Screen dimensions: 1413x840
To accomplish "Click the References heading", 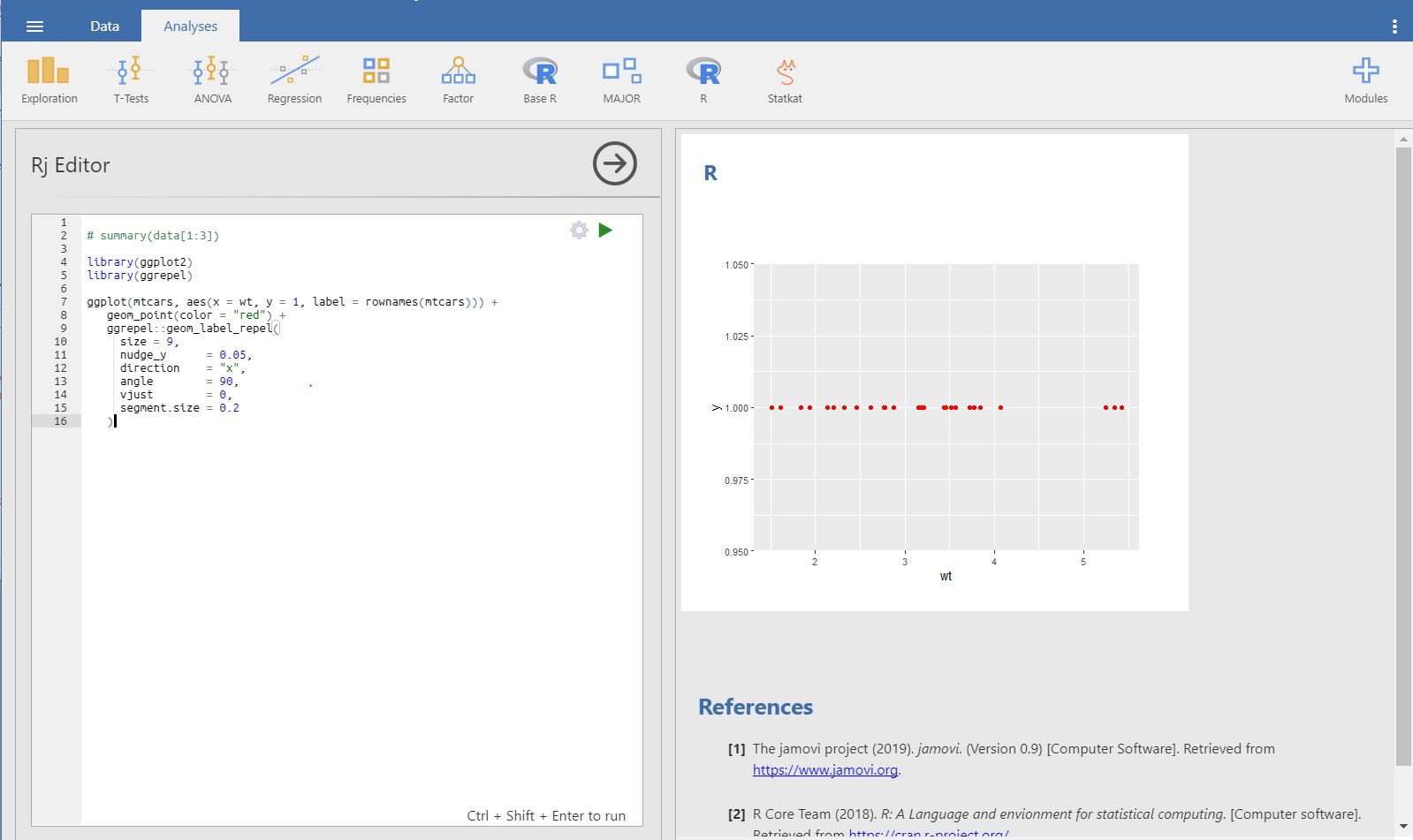I will 756,707.
